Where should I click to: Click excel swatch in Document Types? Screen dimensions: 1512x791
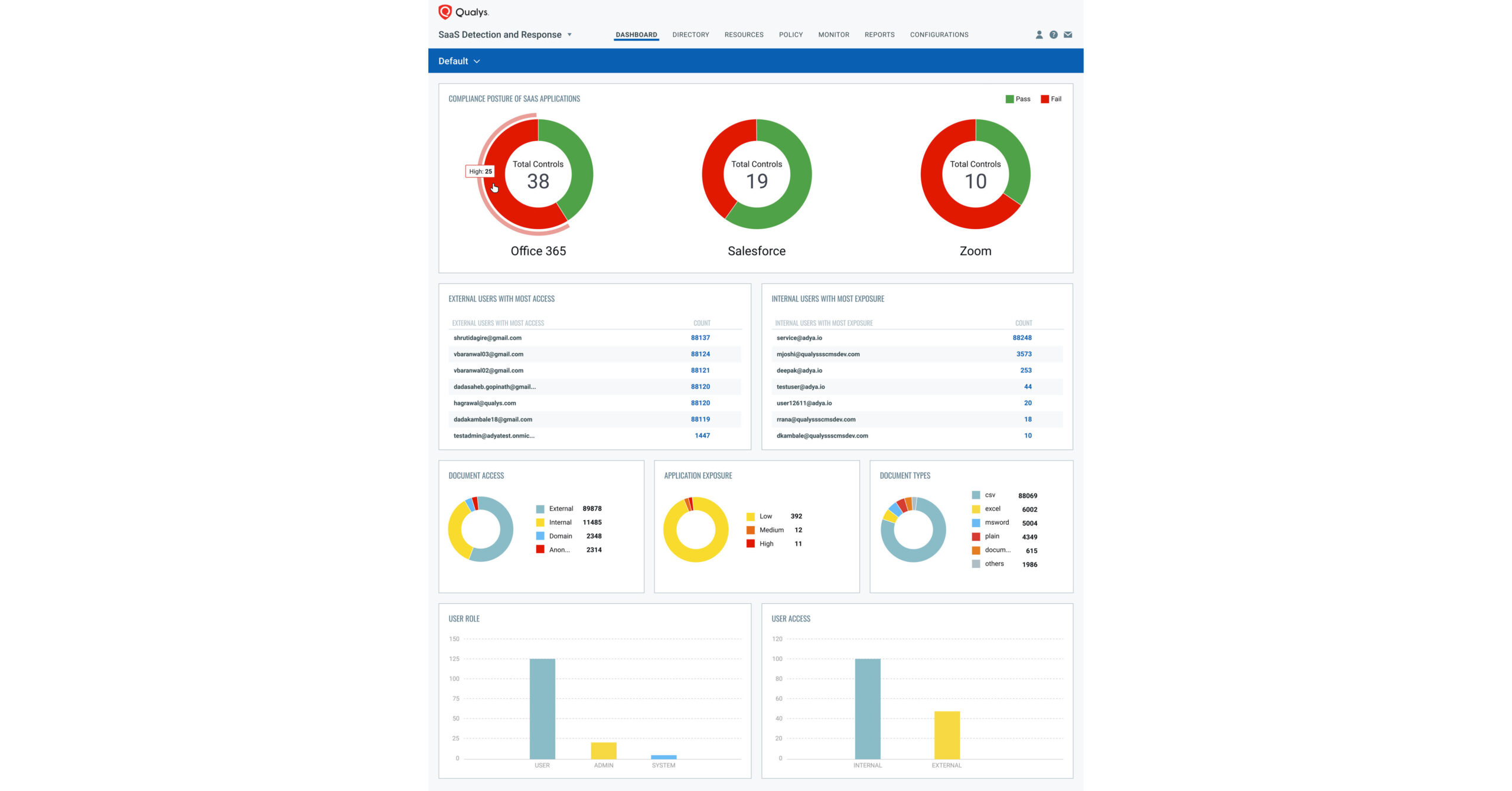point(976,509)
